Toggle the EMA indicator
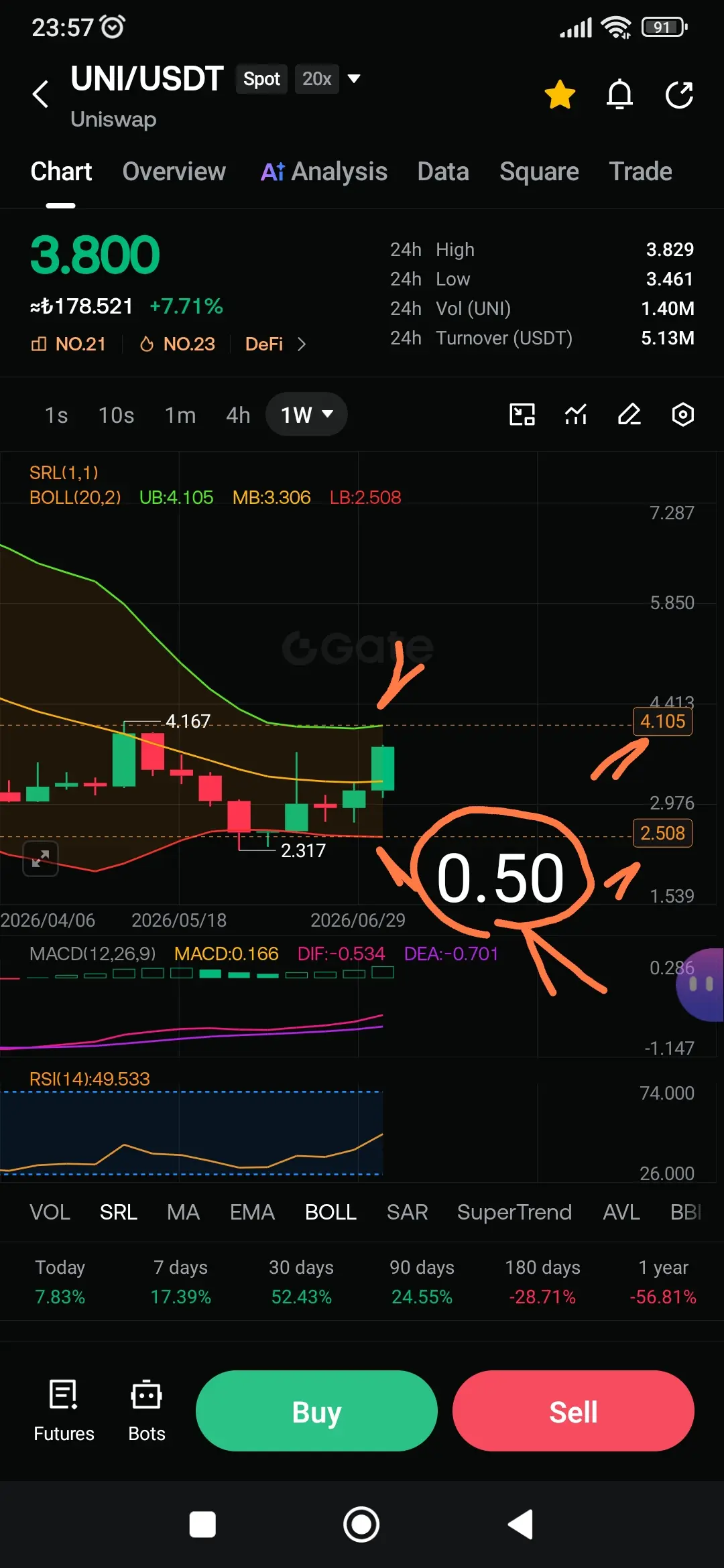 252,1212
